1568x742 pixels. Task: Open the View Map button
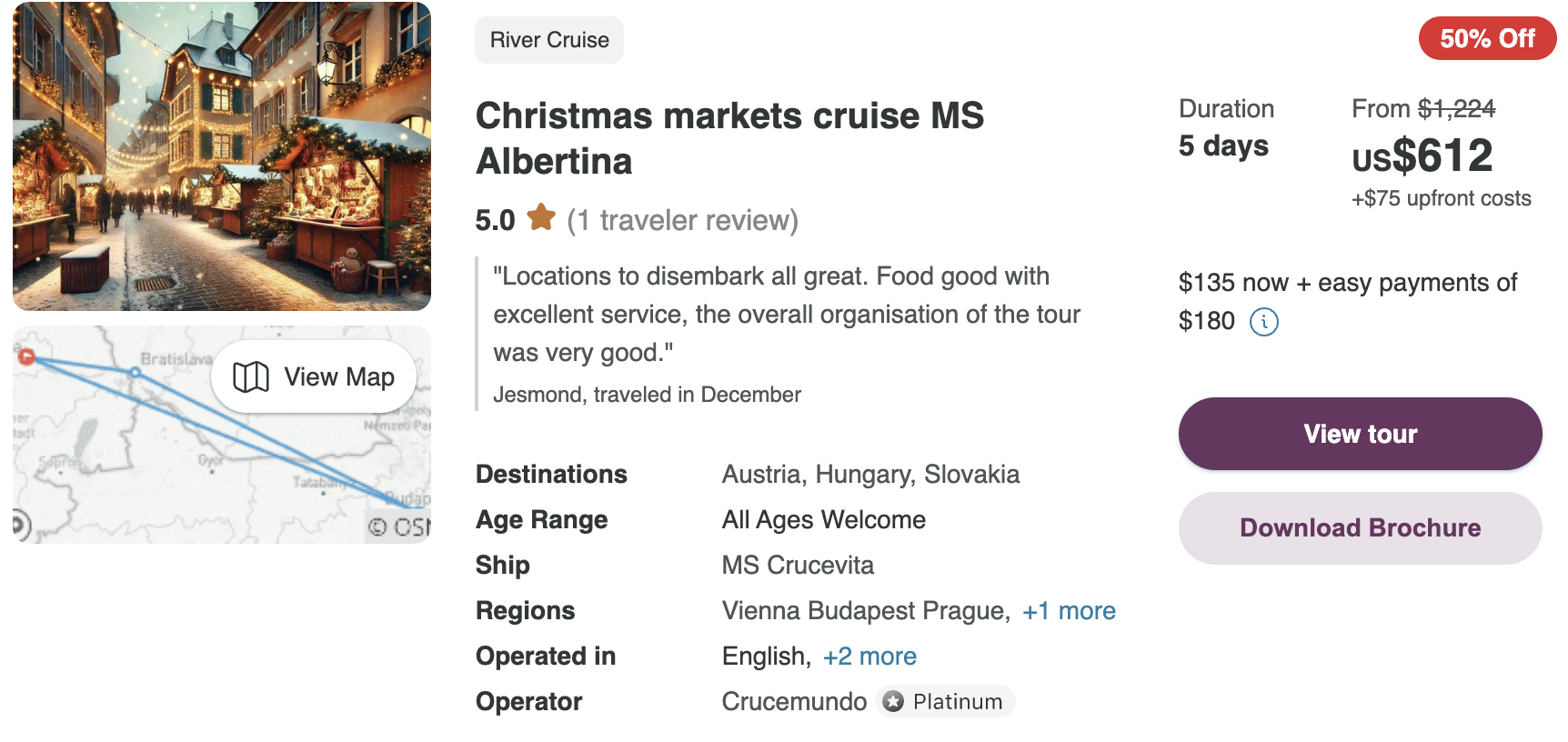point(314,376)
